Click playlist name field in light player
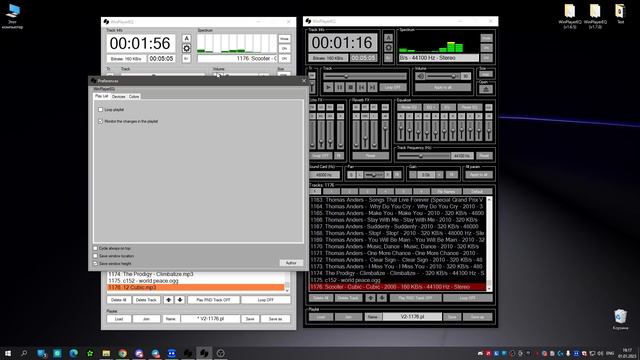640x360 pixels. click(x=210, y=319)
